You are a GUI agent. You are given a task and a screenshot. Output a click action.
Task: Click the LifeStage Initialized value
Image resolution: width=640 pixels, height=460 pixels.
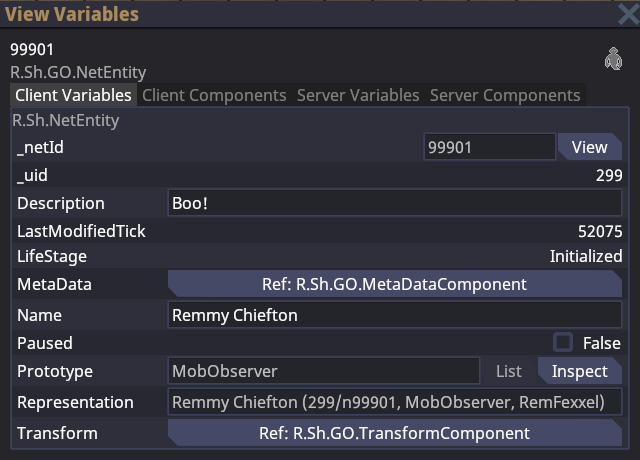(585, 256)
